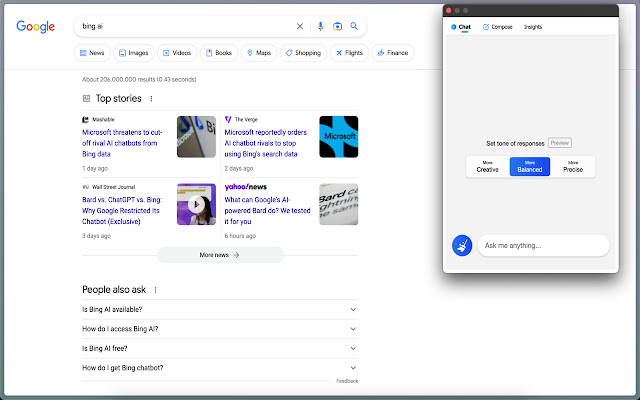Filter results by Maps
Screen dimensions: 640x400
pyautogui.click(x=259, y=53)
